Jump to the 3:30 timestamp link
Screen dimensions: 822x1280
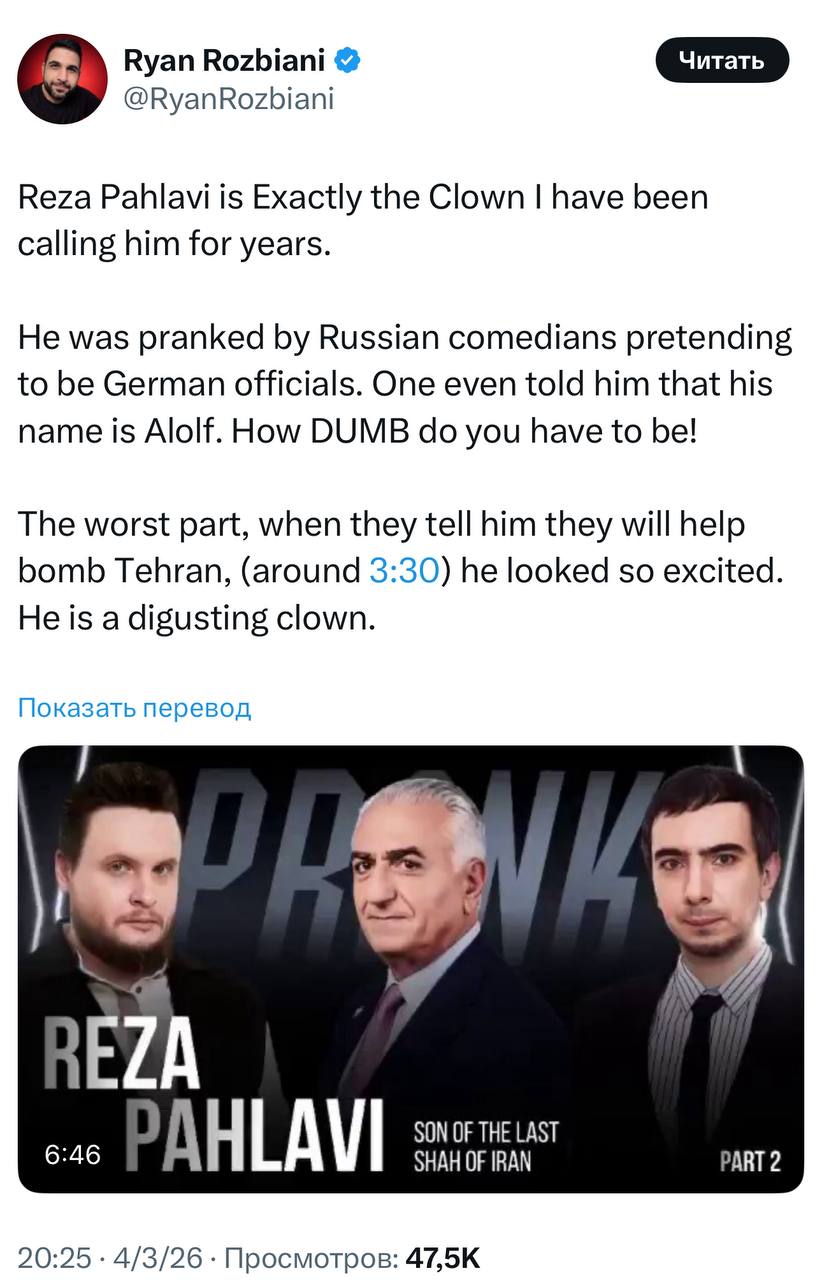[x=405, y=572]
